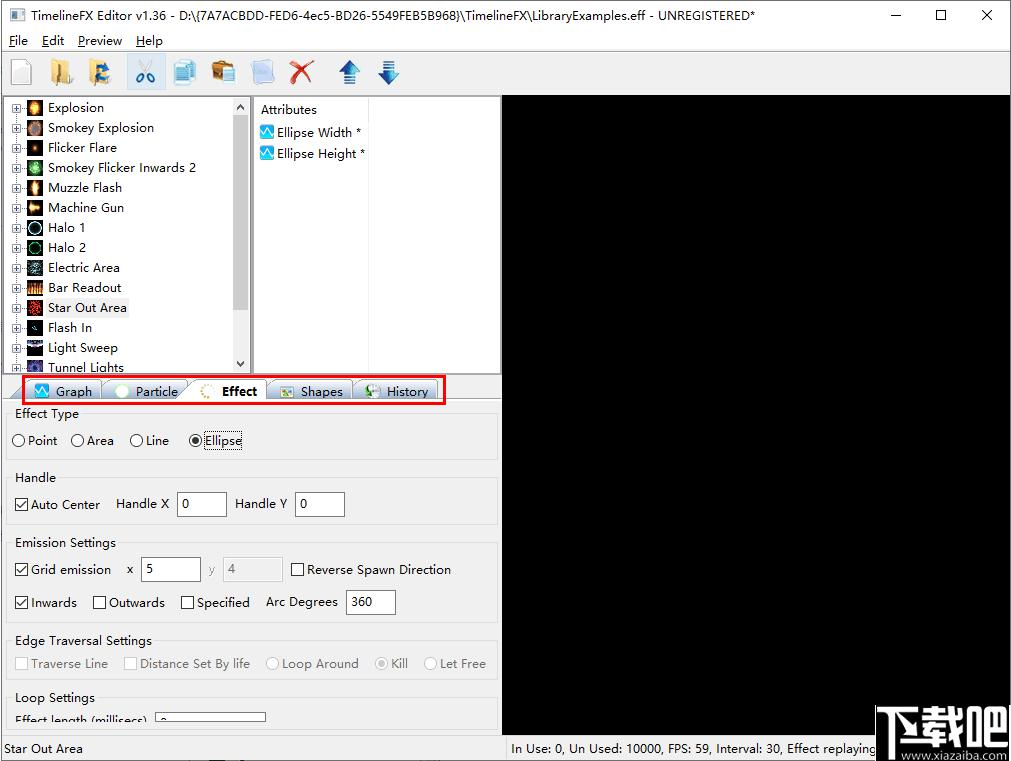Screen dimensions: 1011x761
Task: Uncheck the Auto Center checkbox
Action: (21, 504)
